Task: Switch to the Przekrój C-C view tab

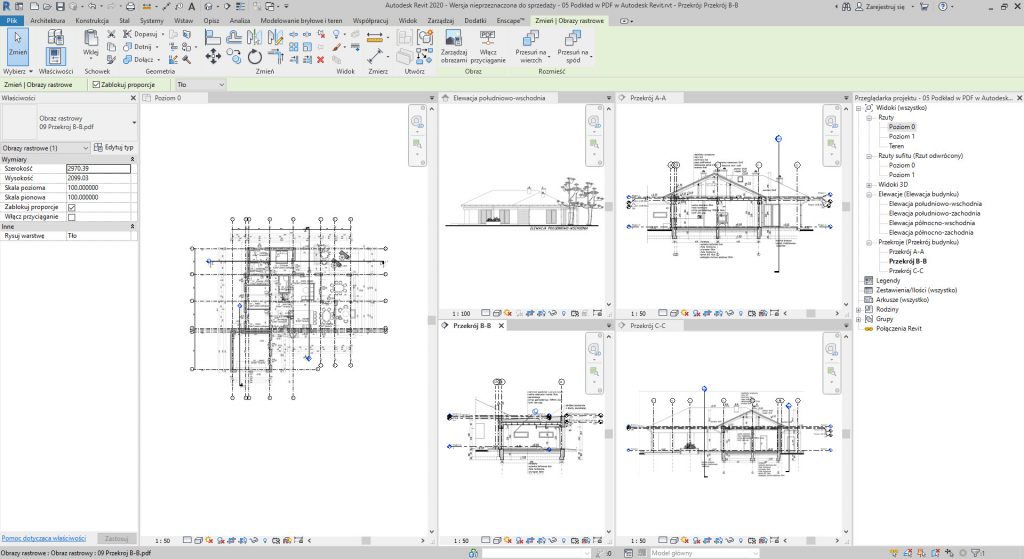Action: pos(650,326)
